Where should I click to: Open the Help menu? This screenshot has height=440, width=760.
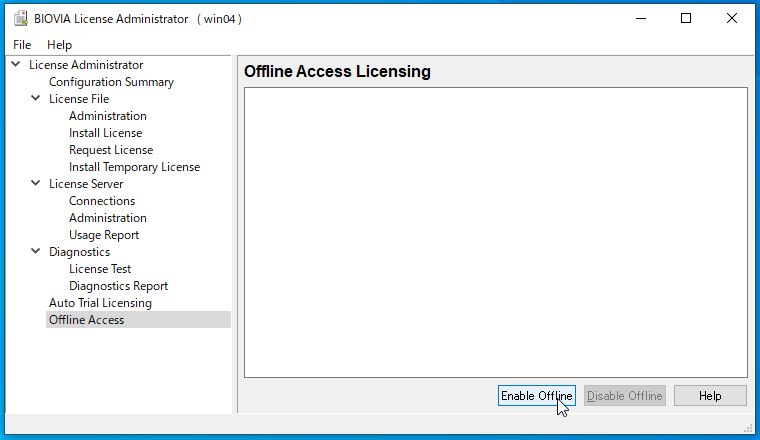pos(59,45)
